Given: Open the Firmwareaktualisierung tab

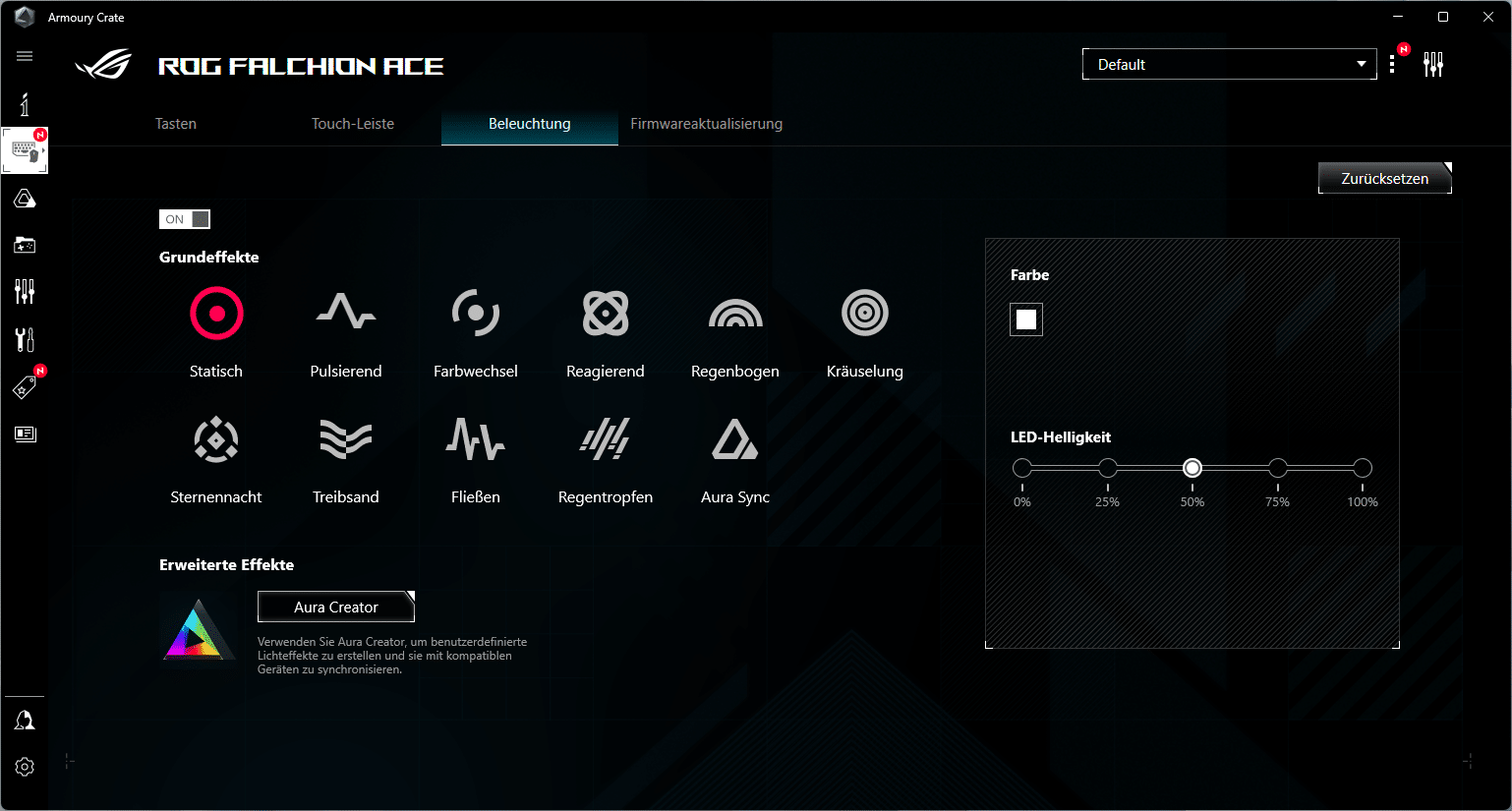Looking at the screenshot, I should 706,124.
